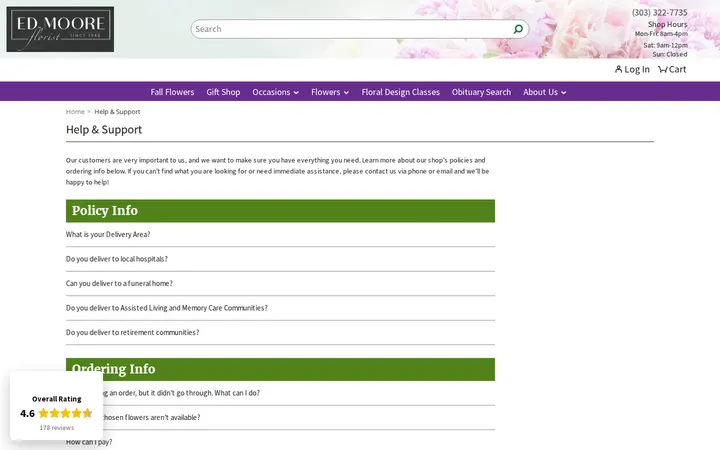This screenshot has width=720, height=450.
Task: Call phone number (303) 322-7735
Action: pos(659,12)
